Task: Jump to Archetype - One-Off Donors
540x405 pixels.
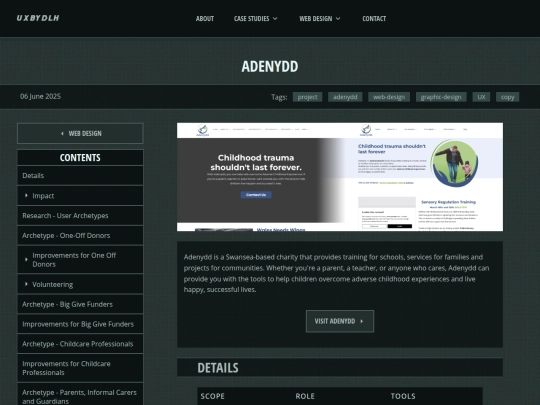Action: 80,236
